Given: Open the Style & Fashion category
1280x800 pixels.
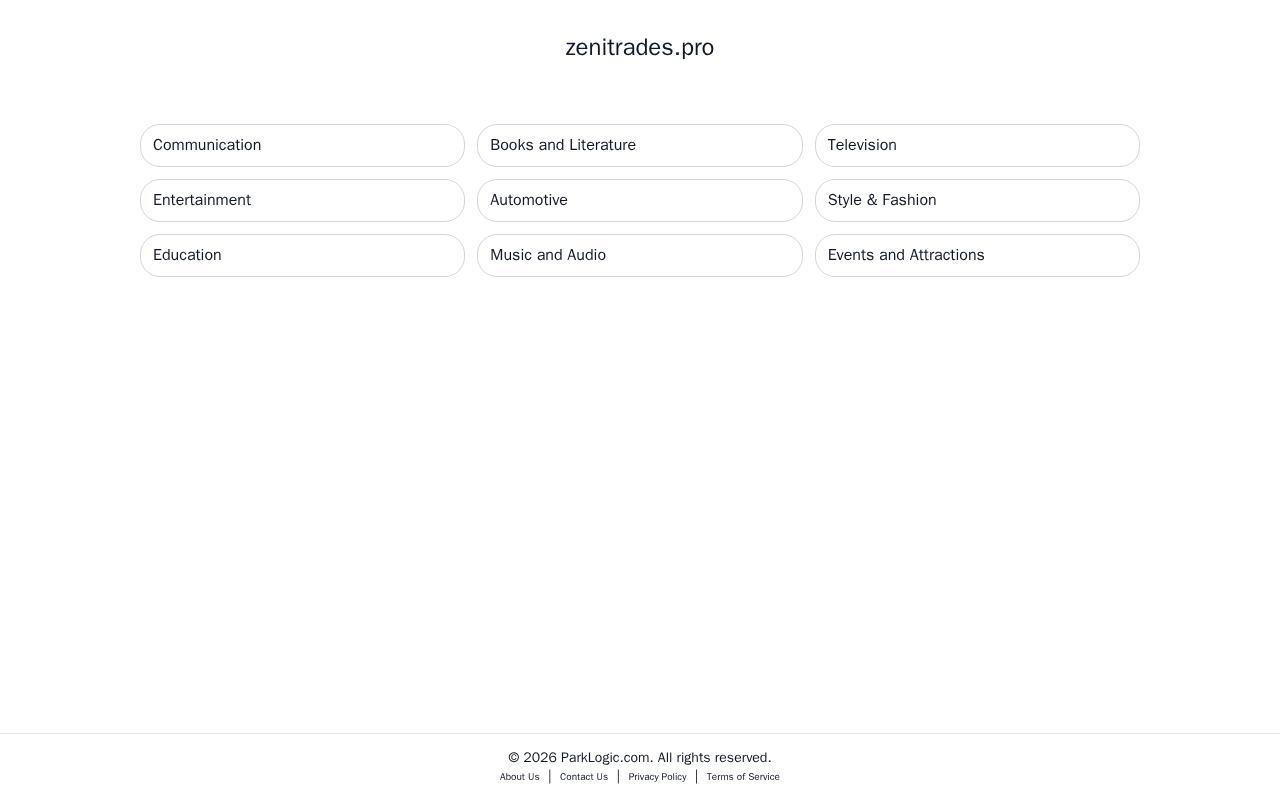Looking at the screenshot, I should click(x=977, y=200).
